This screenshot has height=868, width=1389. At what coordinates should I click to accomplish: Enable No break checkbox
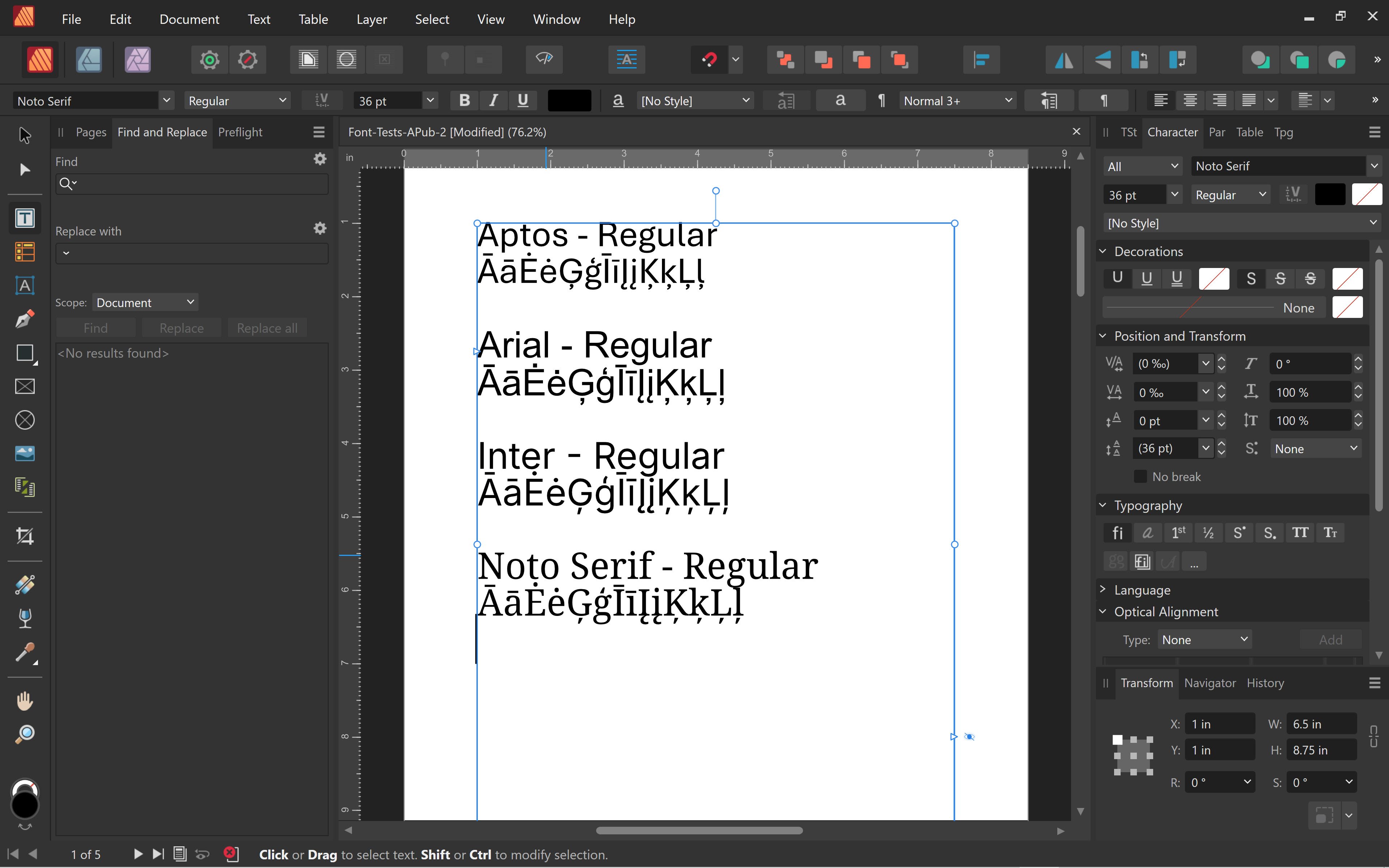1140,476
